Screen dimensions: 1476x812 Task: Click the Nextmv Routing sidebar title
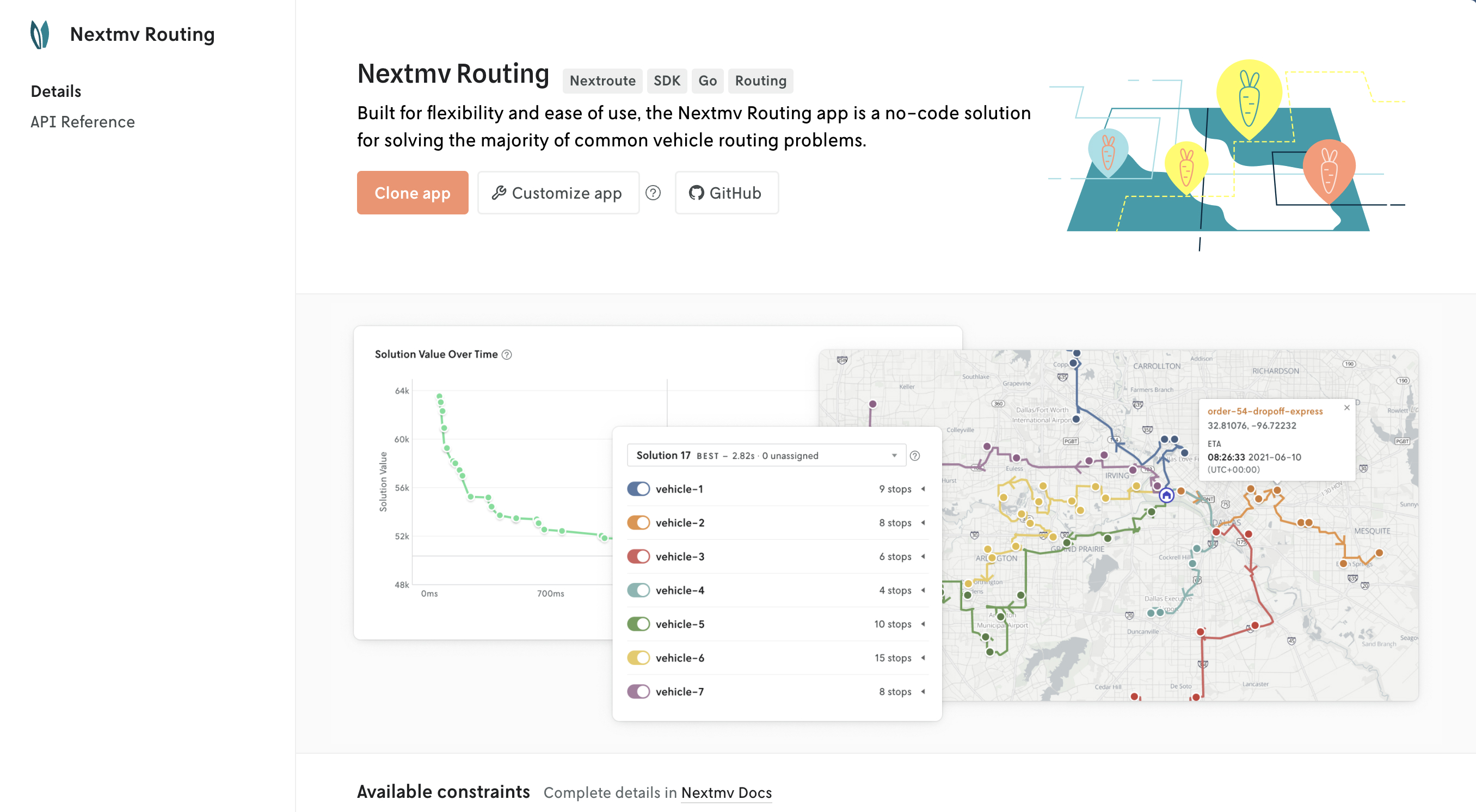tap(142, 34)
